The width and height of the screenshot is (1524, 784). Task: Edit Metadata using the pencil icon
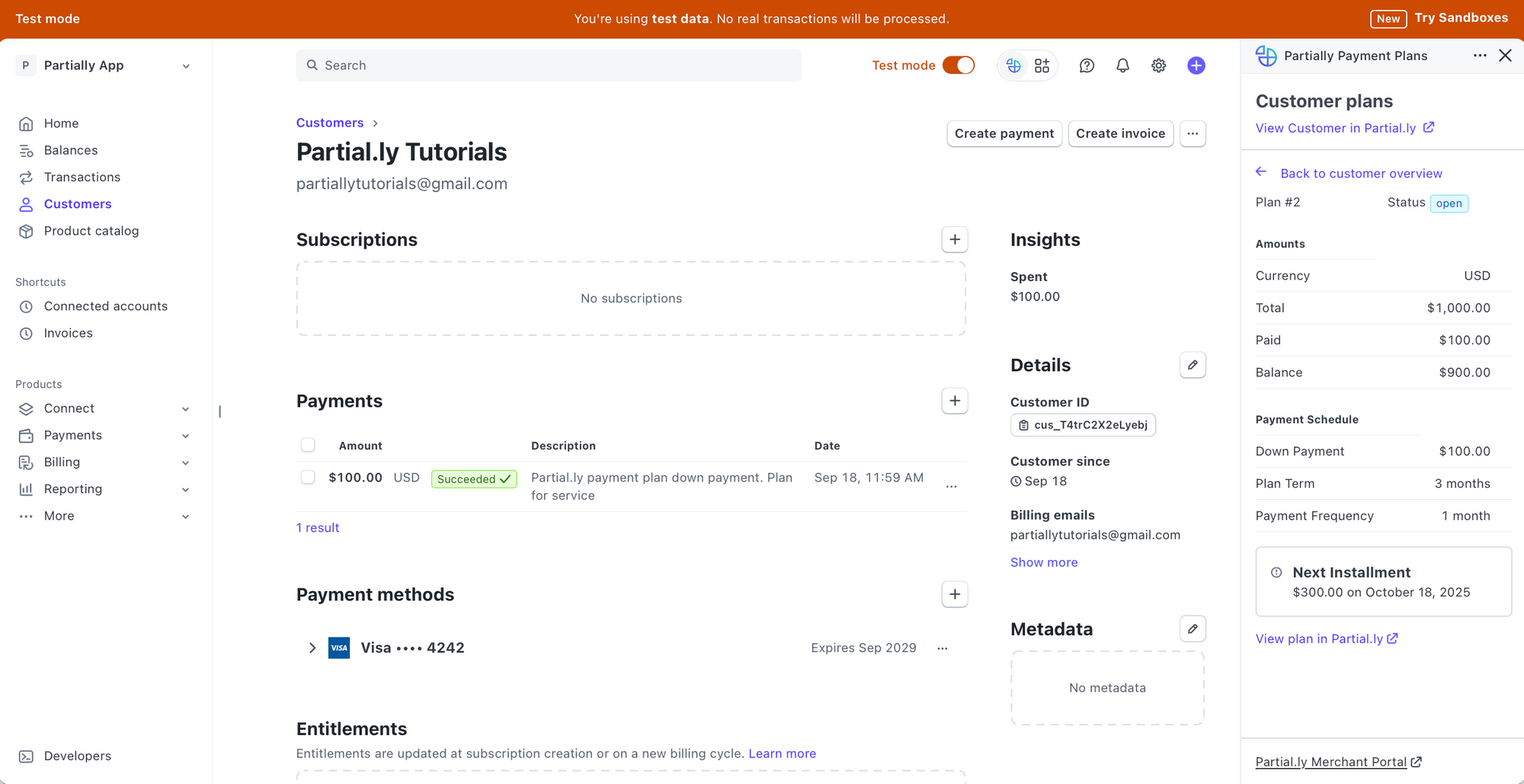[x=1193, y=629]
